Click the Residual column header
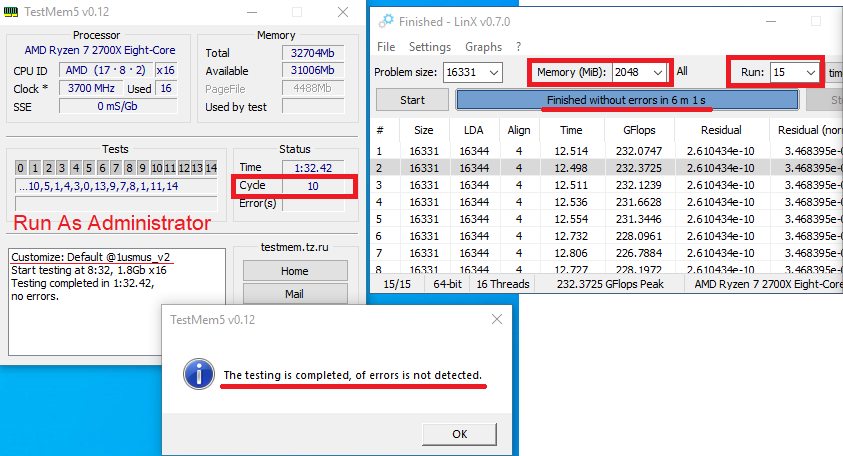The width and height of the screenshot is (843, 456). (721, 130)
